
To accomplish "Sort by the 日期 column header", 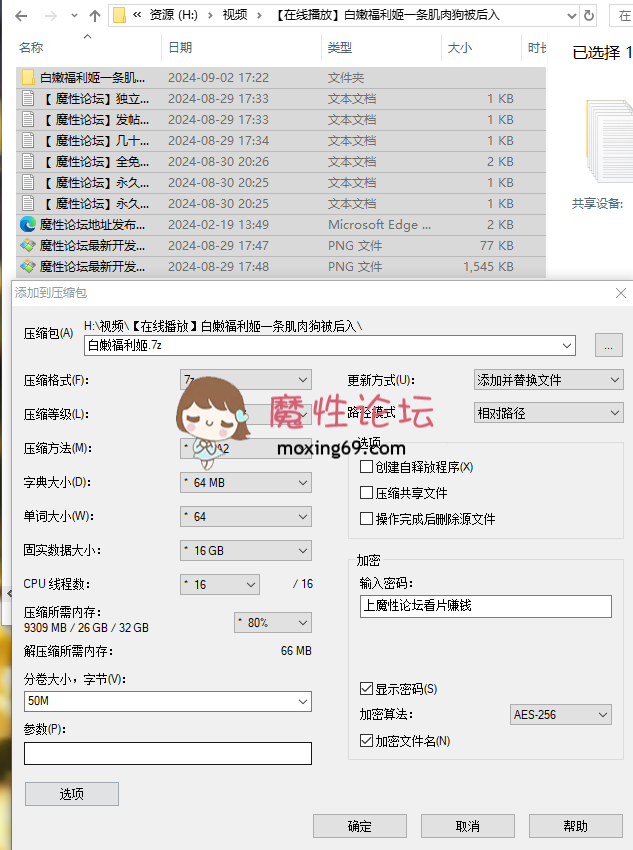I will tap(180, 48).
